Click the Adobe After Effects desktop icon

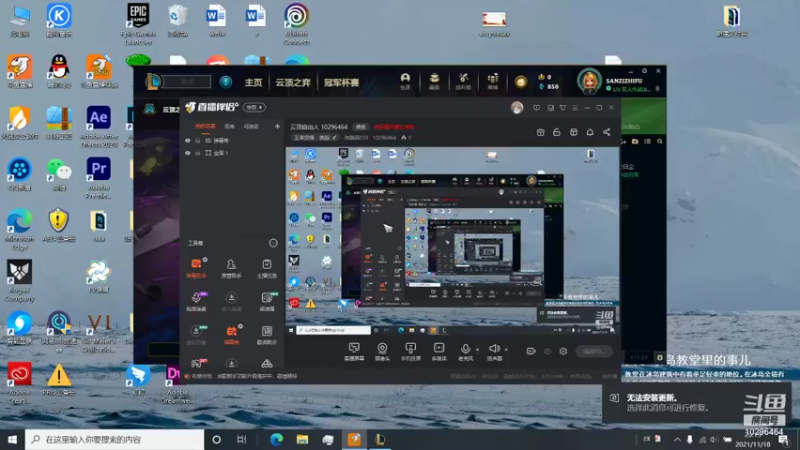[x=99, y=127]
